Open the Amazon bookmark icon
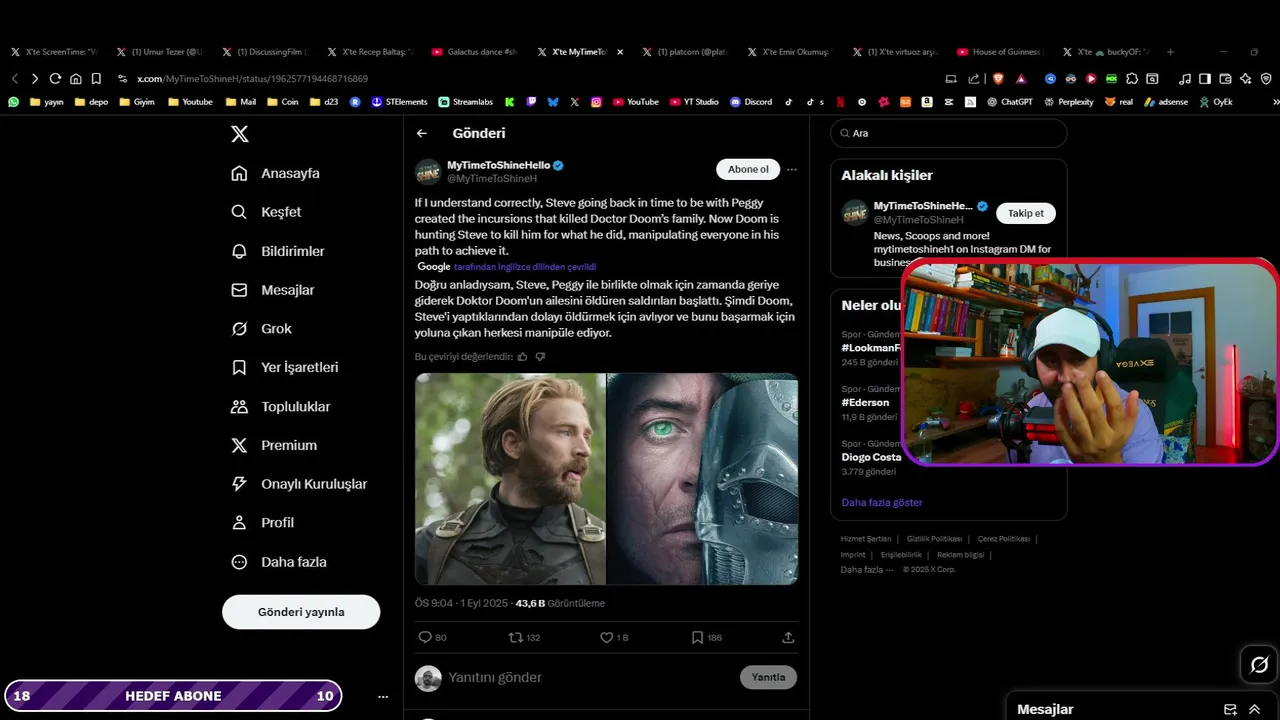Image resolution: width=1280 pixels, height=720 pixels. pyautogui.click(x=927, y=102)
